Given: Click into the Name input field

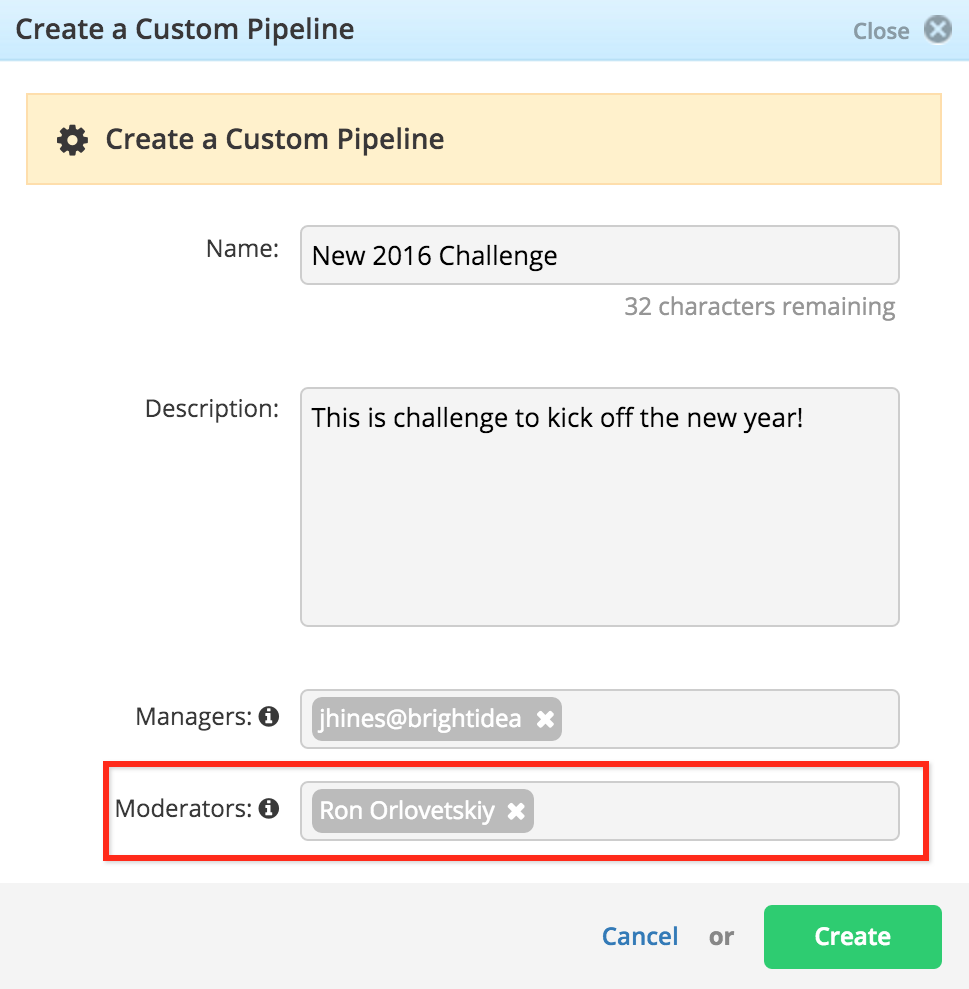Looking at the screenshot, I should 599,255.
